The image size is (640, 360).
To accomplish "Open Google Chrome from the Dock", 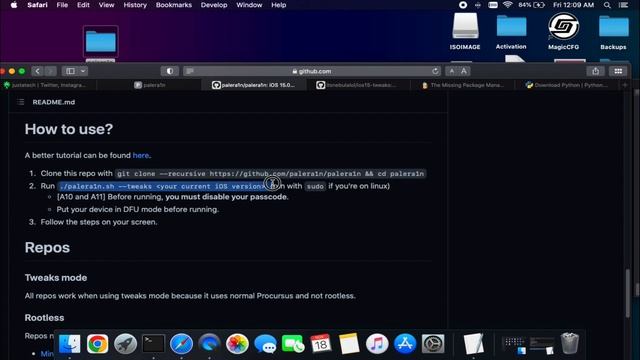I will click(97, 344).
